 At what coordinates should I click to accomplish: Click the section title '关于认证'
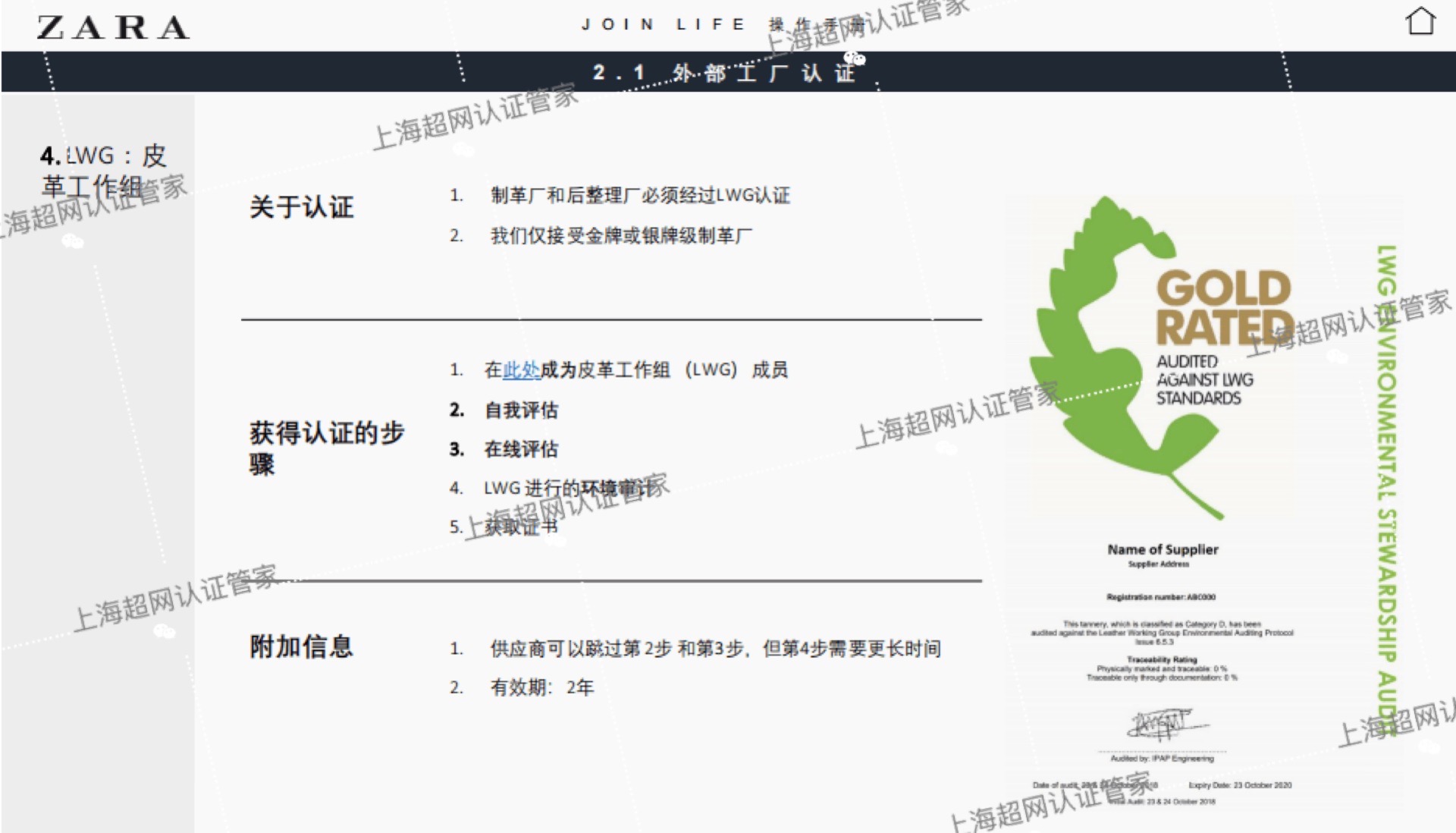tap(301, 206)
